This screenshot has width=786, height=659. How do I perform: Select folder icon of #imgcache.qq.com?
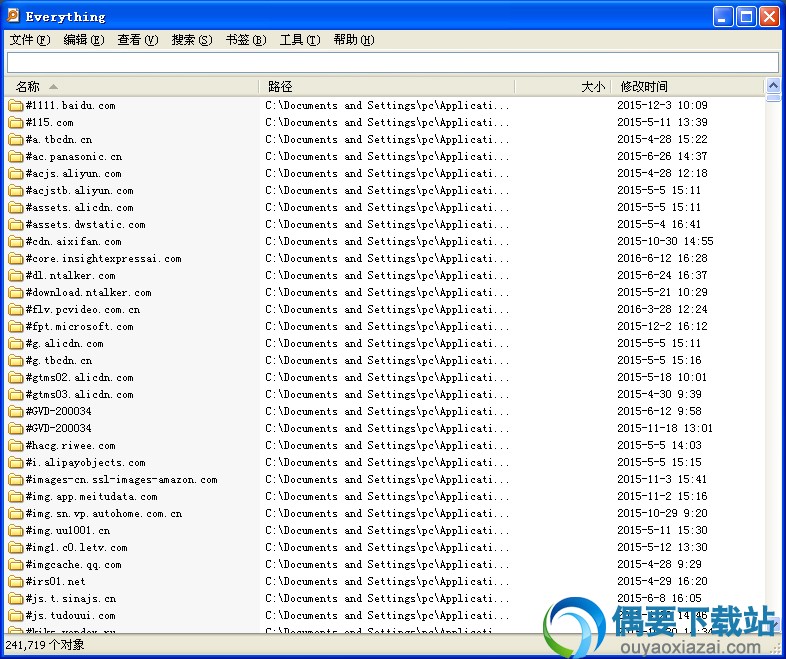16,565
